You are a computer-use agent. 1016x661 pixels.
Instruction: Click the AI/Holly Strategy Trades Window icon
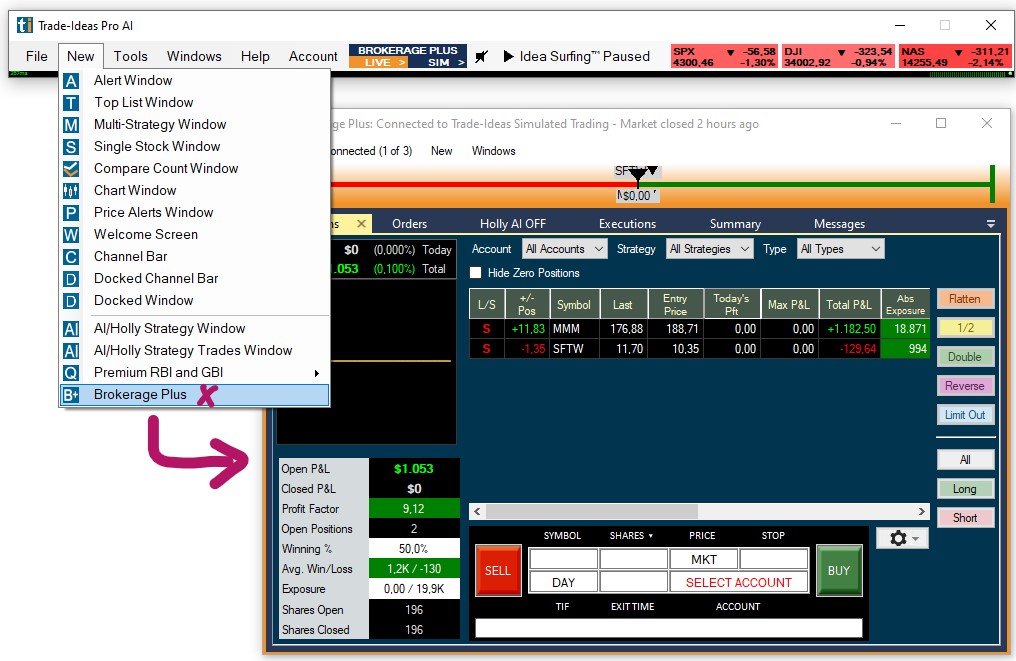tap(71, 351)
